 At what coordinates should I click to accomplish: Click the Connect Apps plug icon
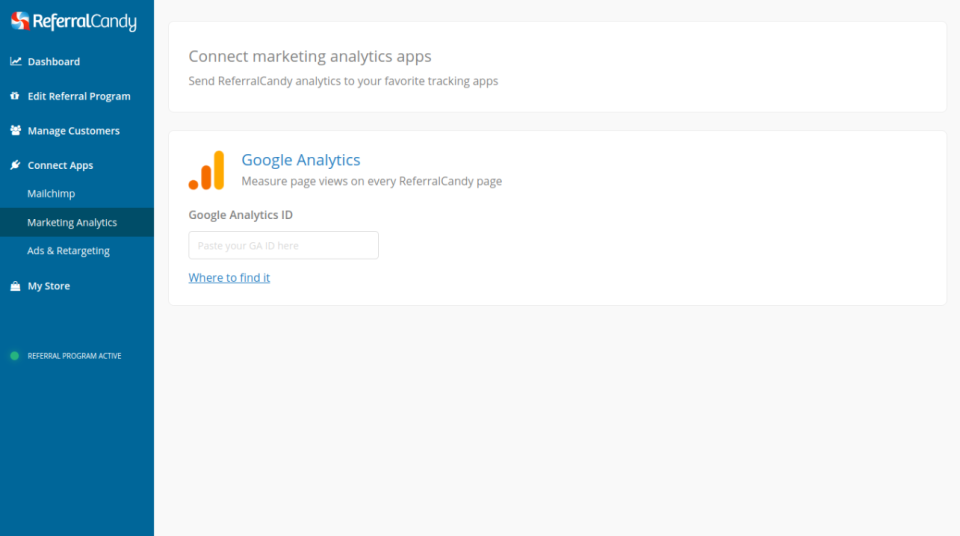tap(15, 166)
